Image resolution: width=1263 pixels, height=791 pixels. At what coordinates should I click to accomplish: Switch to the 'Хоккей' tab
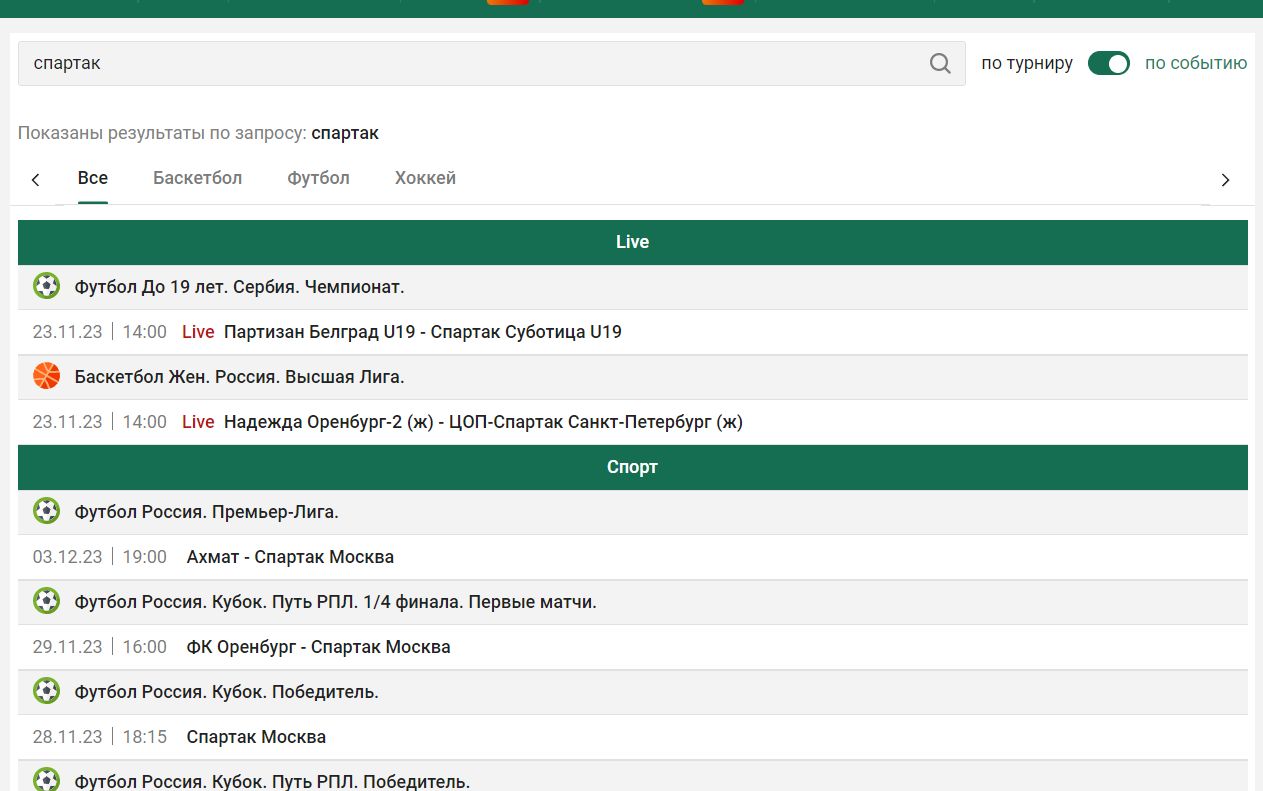click(425, 178)
